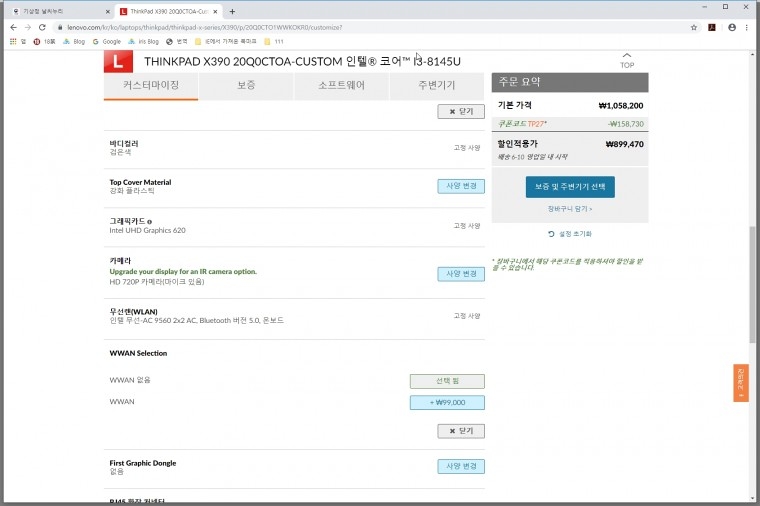This screenshot has height=506, width=760.
Task: Open the Chrome three-dot menu
Action: tap(746, 28)
